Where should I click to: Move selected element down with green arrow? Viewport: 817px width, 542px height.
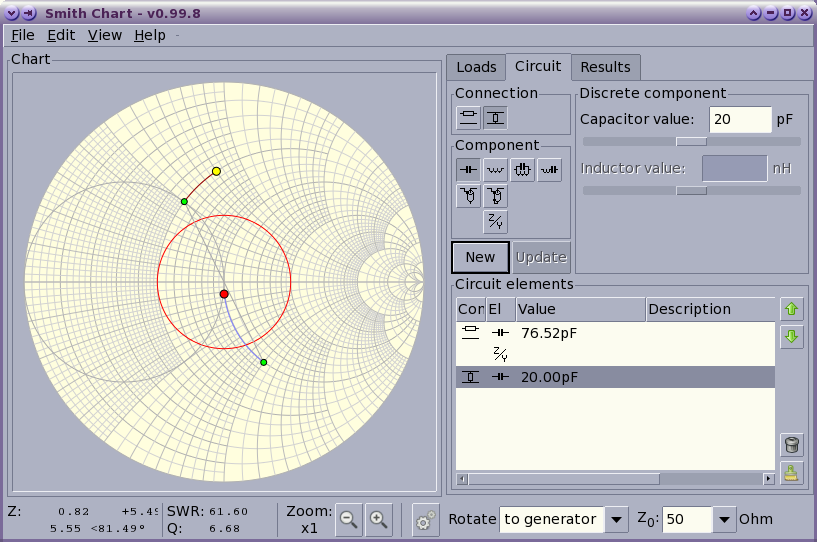coord(791,336)
